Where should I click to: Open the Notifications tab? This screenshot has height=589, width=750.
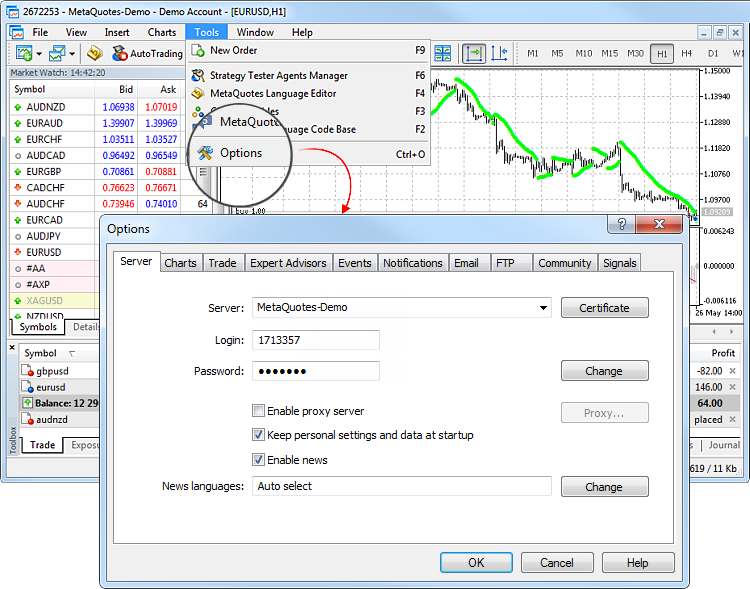(x=413, y=263)
